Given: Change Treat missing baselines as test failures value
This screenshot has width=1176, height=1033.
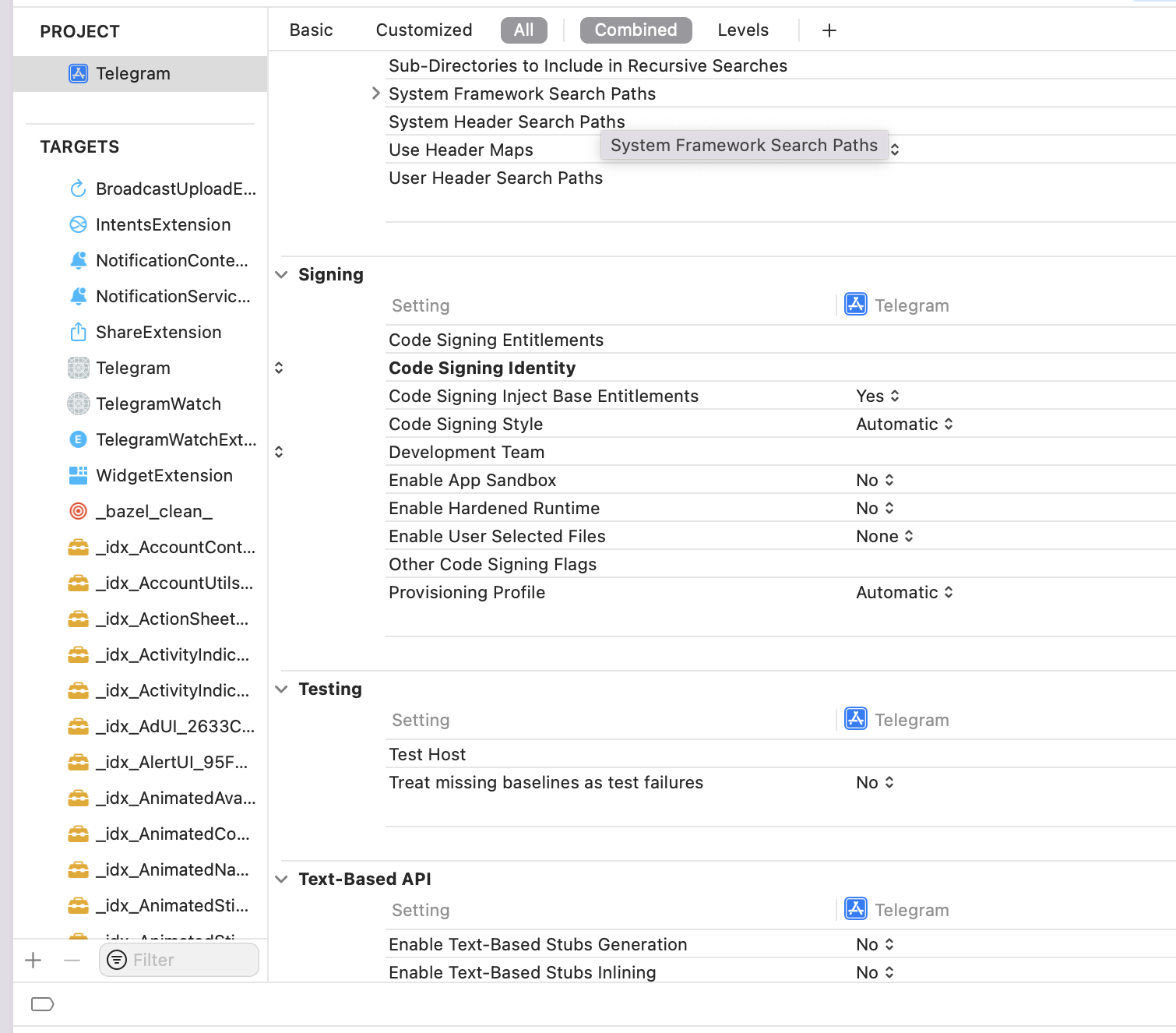Looking at the screenshot, I should (875, 782).
